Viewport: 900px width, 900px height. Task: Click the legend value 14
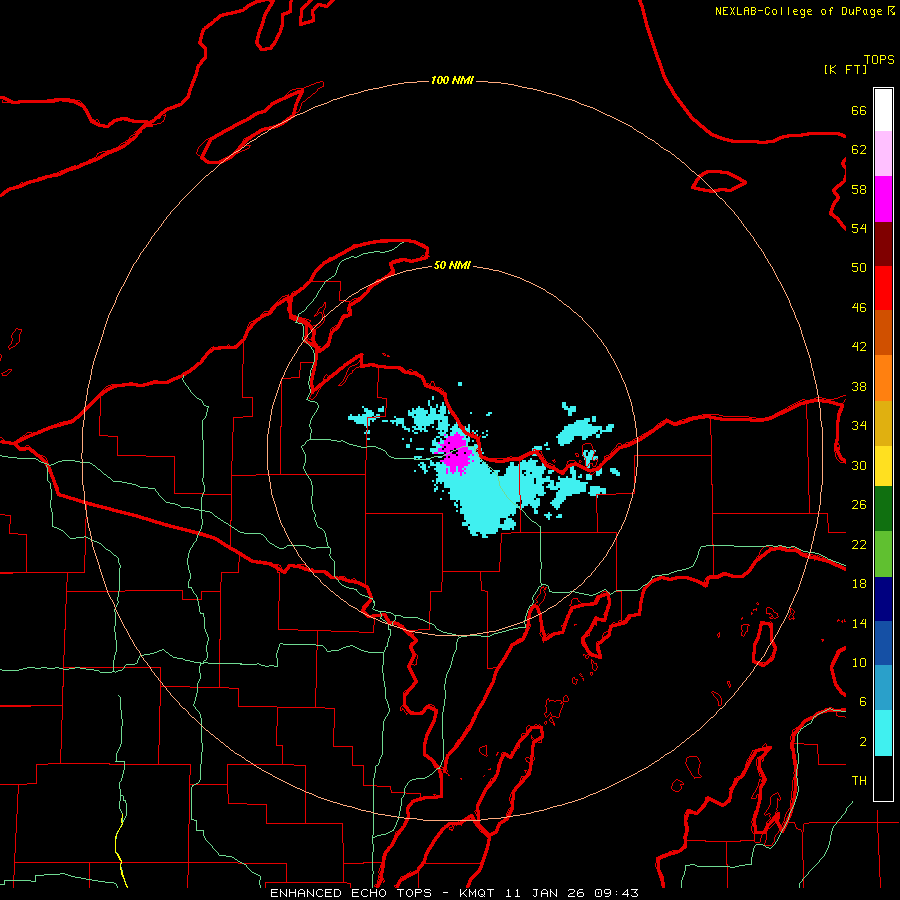coord(859,623)
